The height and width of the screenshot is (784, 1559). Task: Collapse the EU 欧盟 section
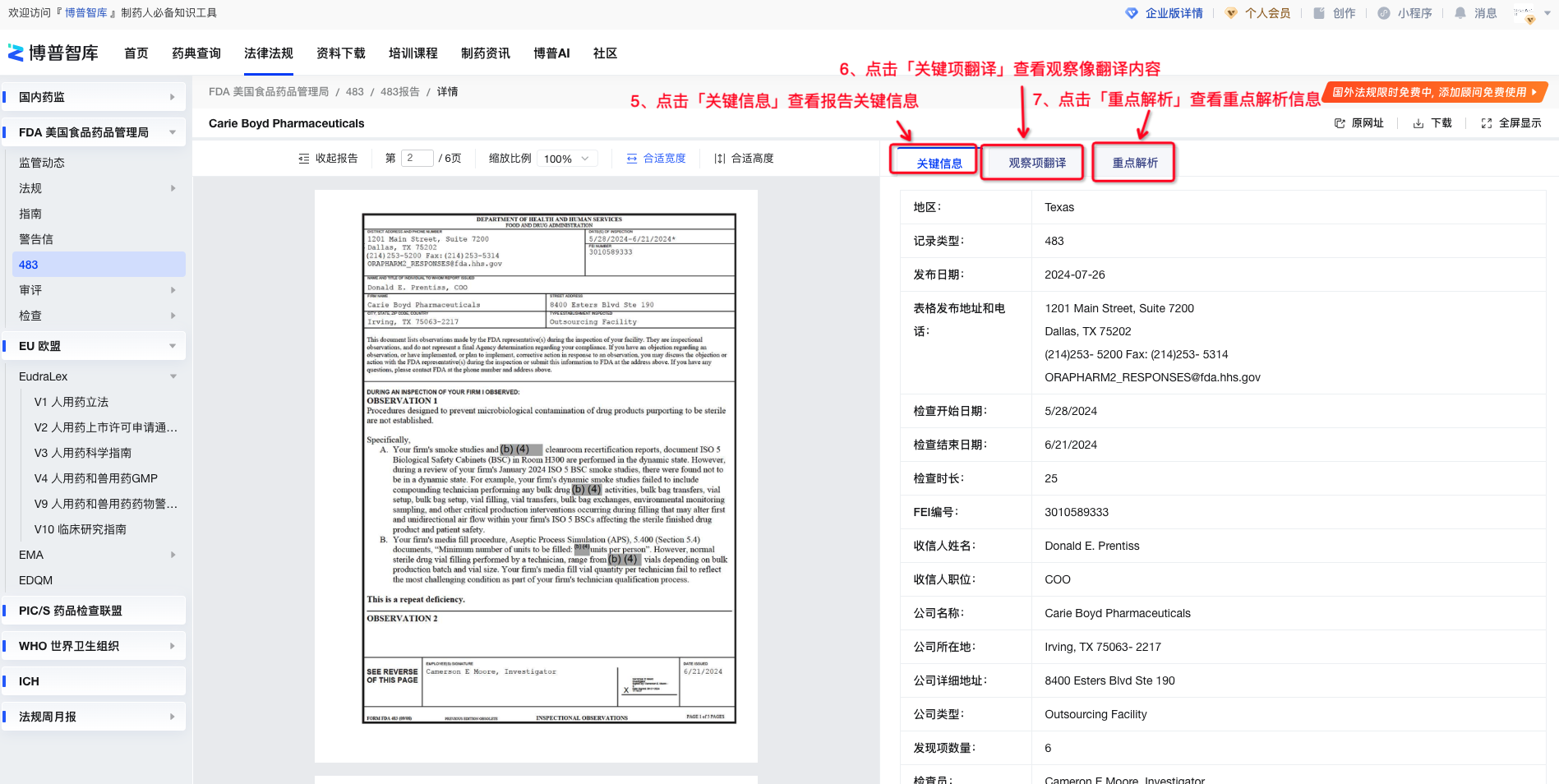coord(173,346)
